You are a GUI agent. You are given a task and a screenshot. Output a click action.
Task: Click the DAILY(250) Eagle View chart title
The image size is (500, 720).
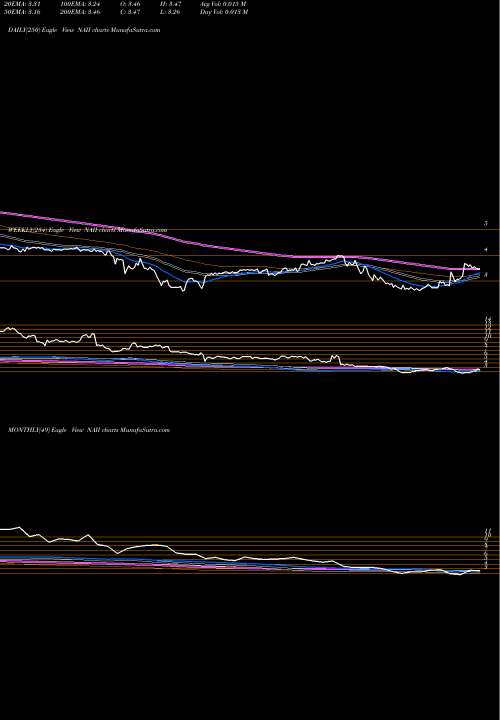[84, 30]
